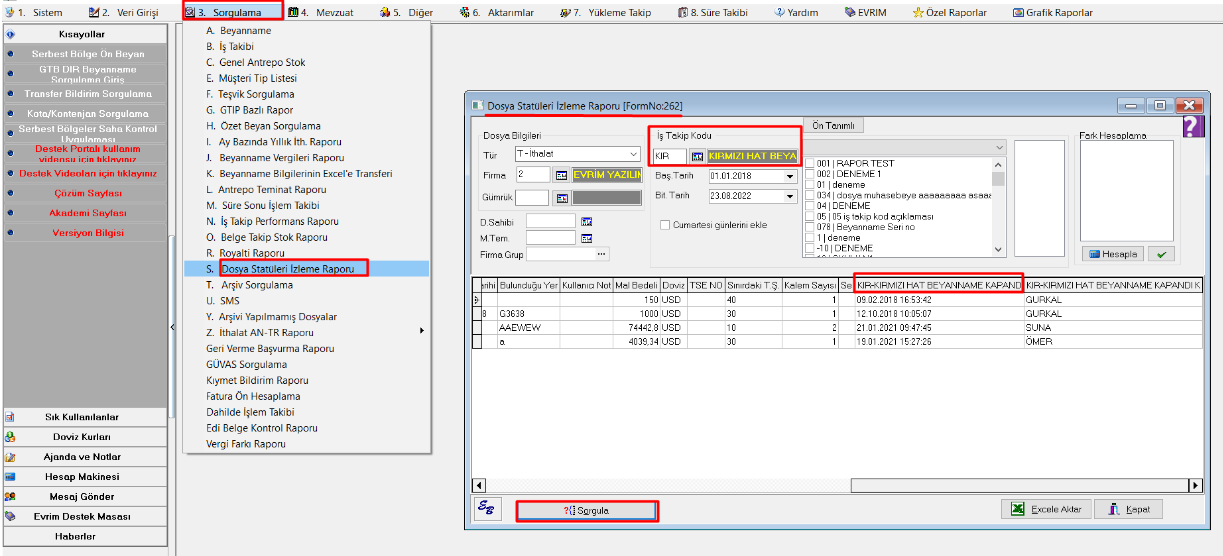Check the '078 | Beyanname Seri no' item
Viewport: 1223px width, 556px height.
811,228
